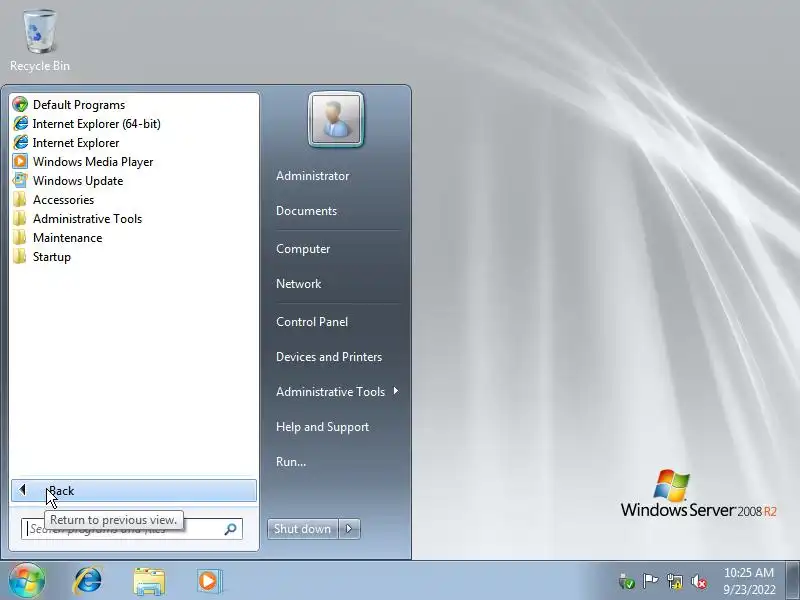Open Devices and Printers
Viewport: 800px width, 600px height.
pyautogui.click(x=329, y=357)
